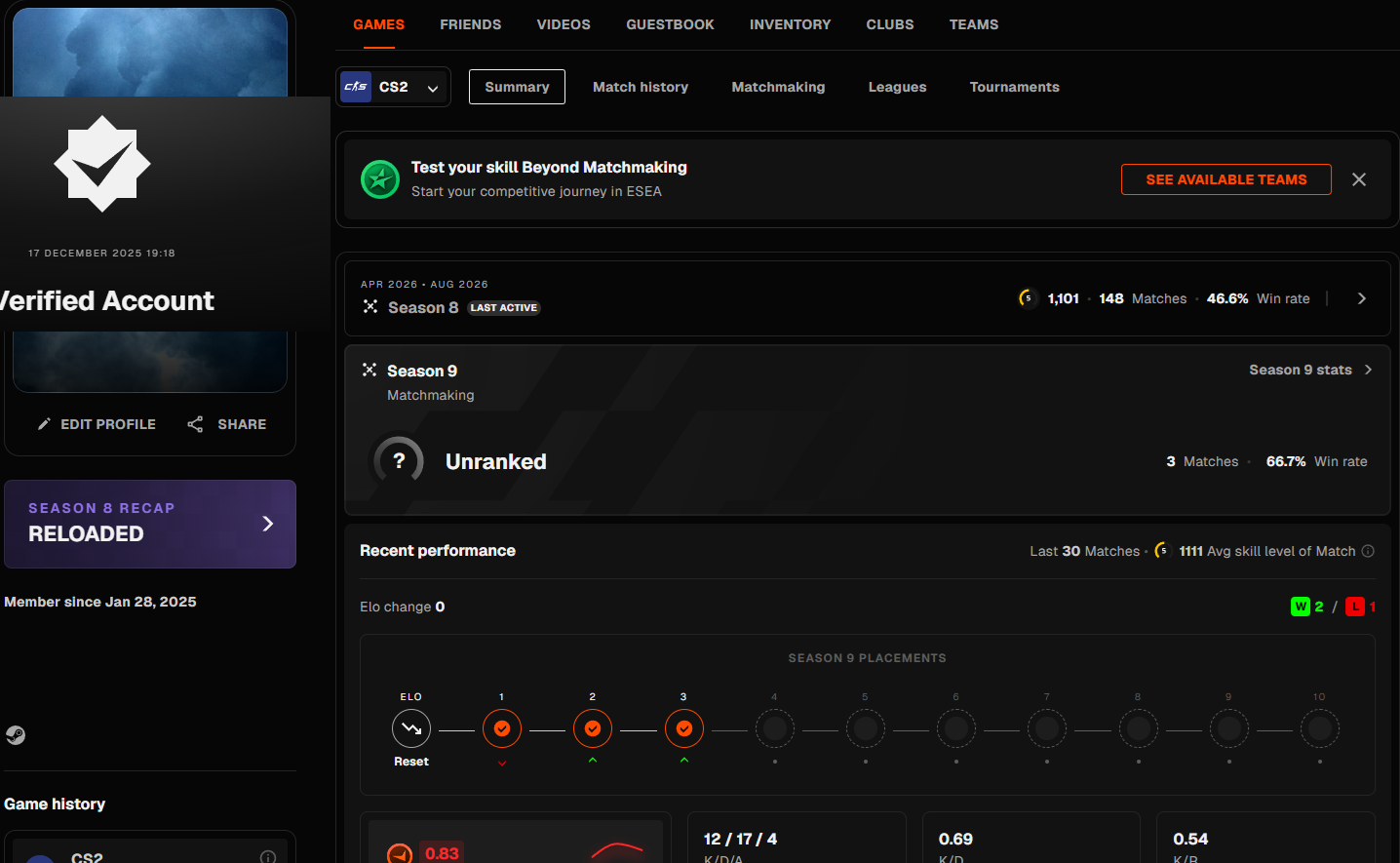The image size is (1400, 863).
Task: Click the ELO Reset trend icon
Action: click(x=411, y=728)
